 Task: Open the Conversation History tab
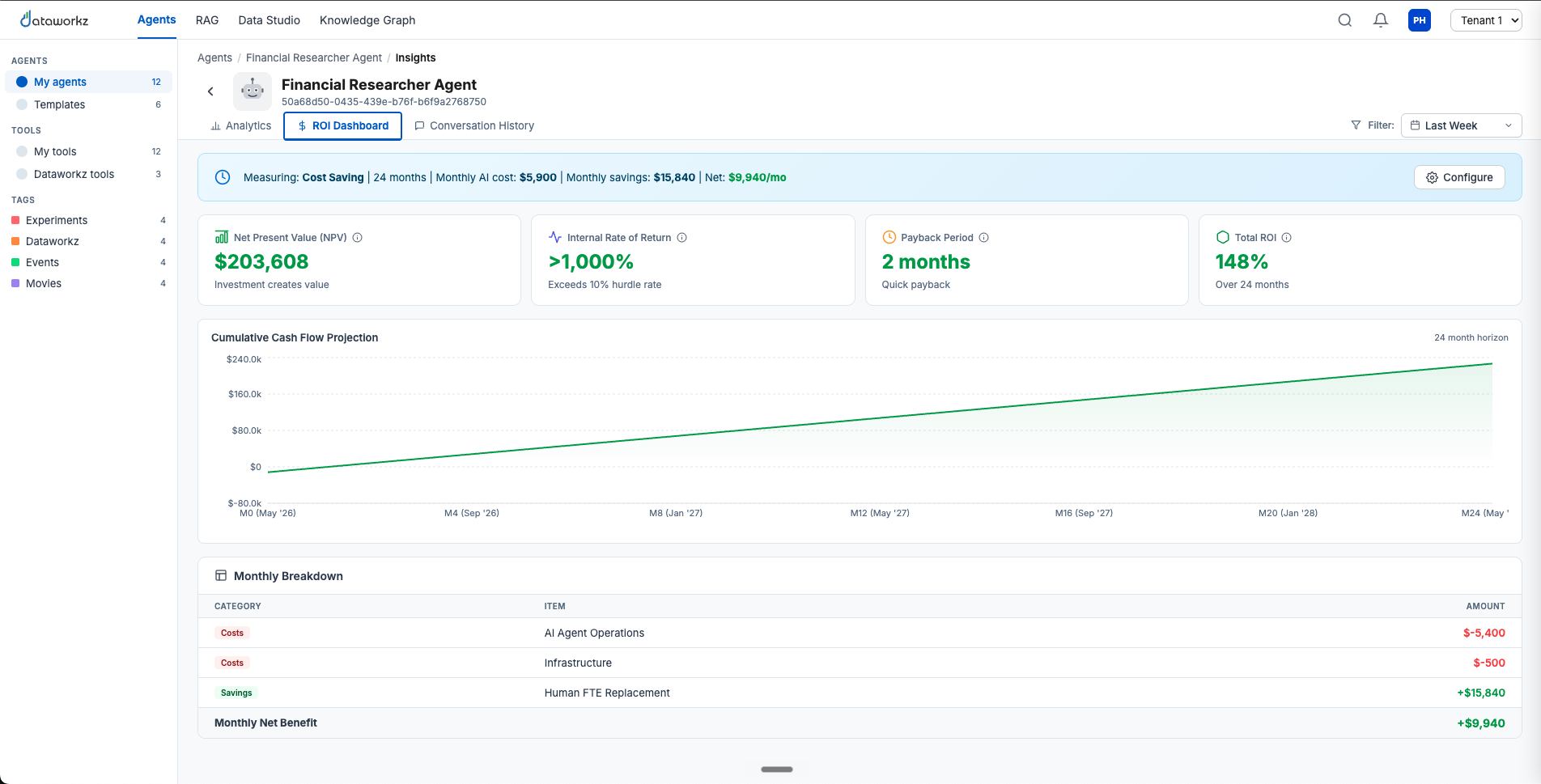tap(474, 125)
